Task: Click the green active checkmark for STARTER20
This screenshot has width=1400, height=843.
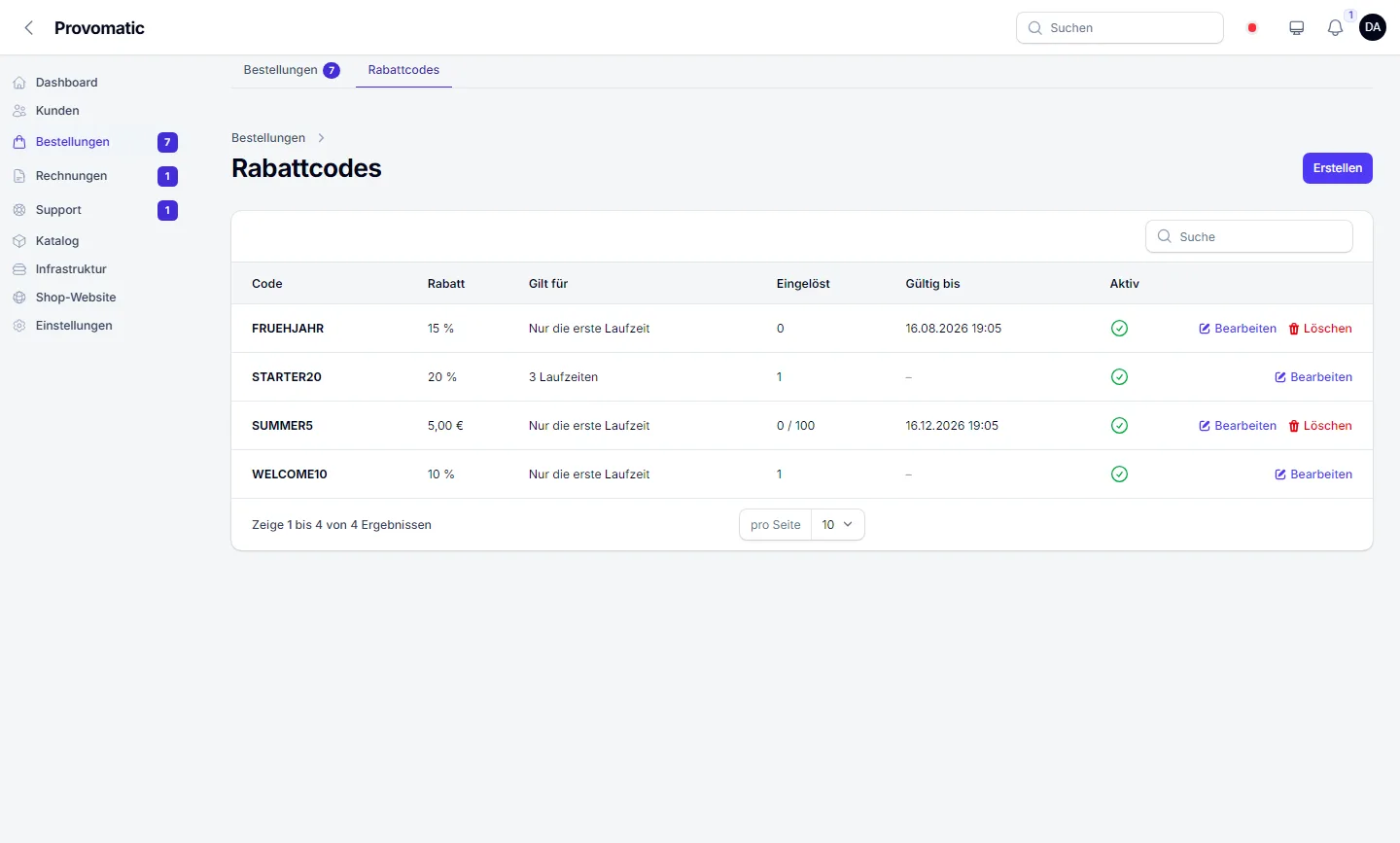Action: tap(1119, 377)
